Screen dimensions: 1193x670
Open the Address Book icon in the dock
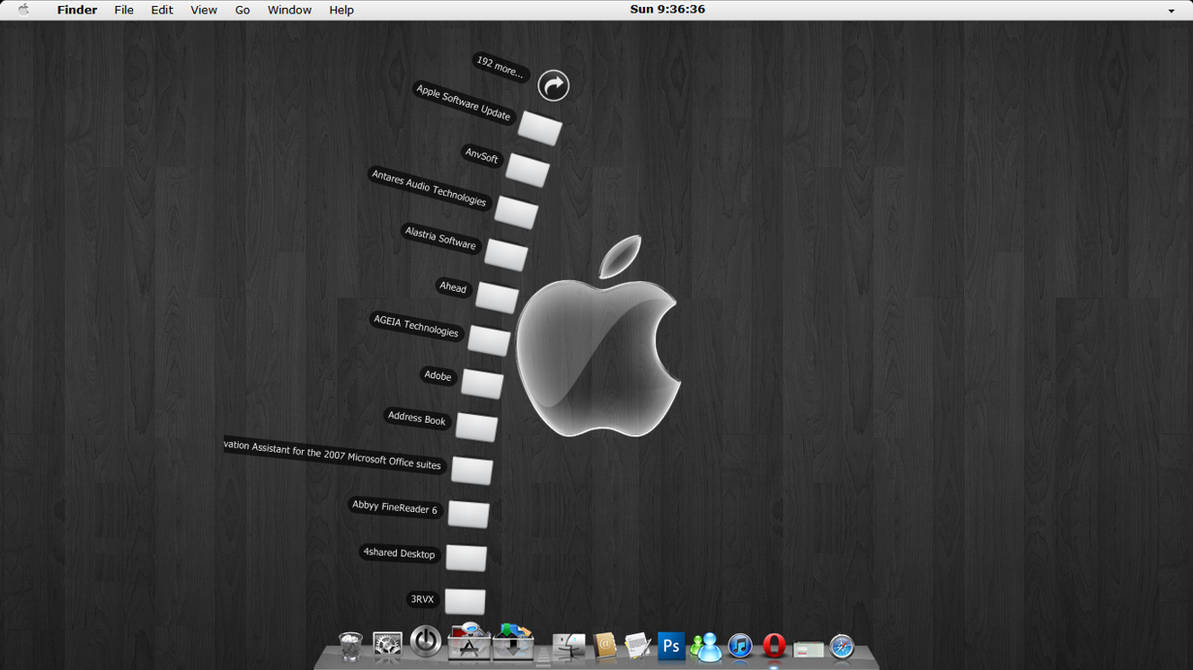point(602,647)
